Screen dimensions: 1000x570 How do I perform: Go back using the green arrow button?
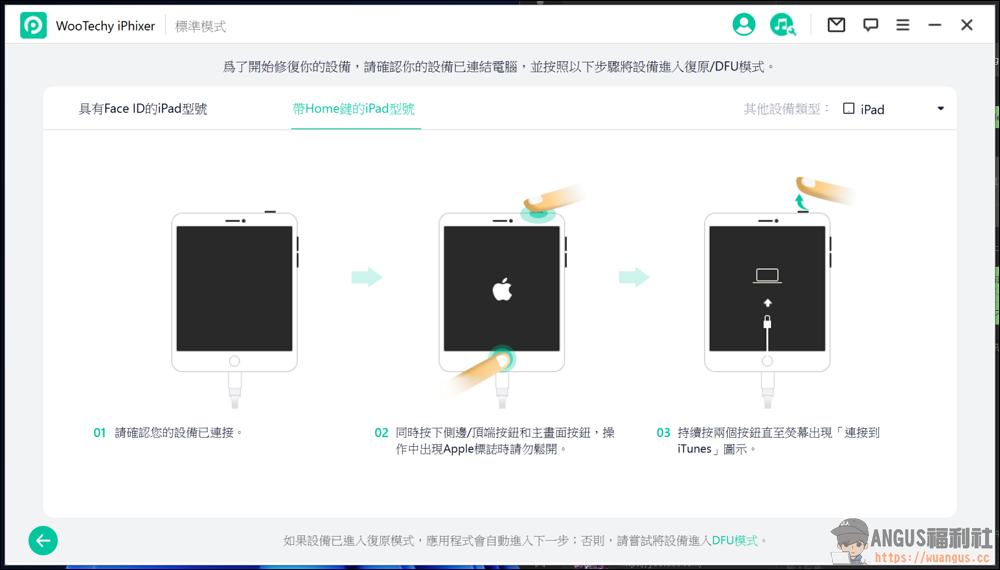pyautogui.click(x=43, y=541)
